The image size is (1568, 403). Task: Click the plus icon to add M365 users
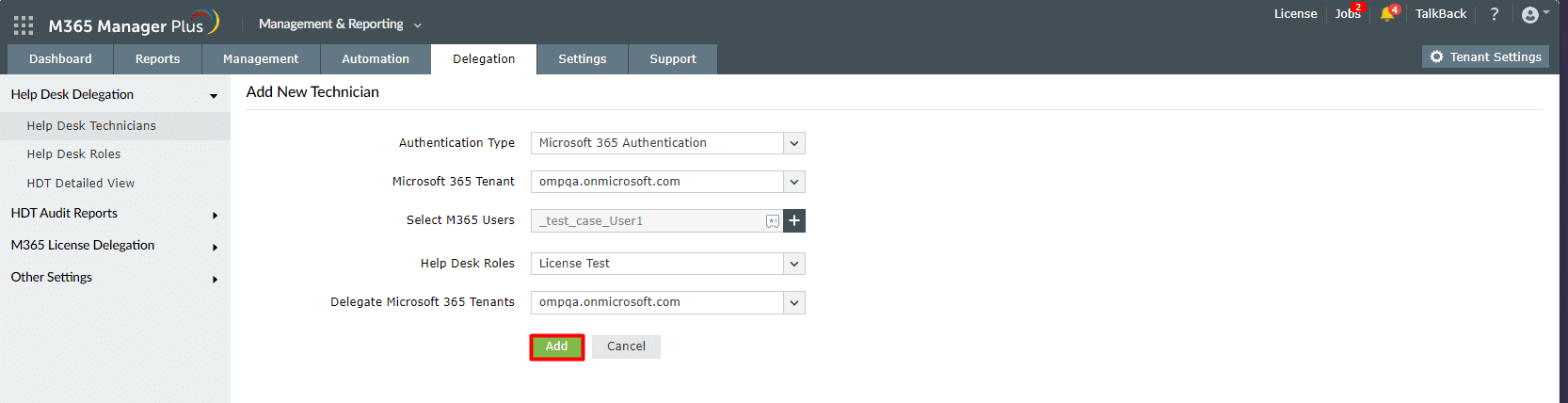(x=794, y=220)
